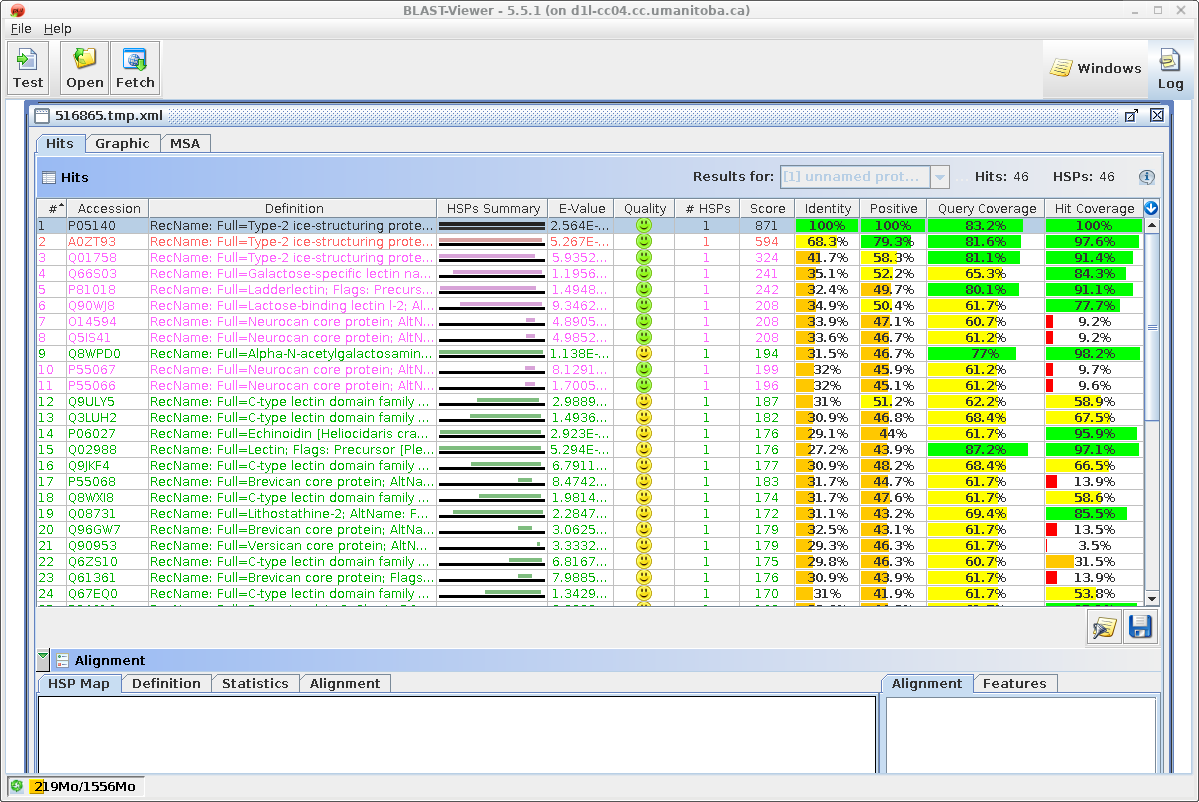Viewport: 1199px width, 802px height.
Task: Click the blue column chooser arrow icon
Action: tap(1151, 208)
